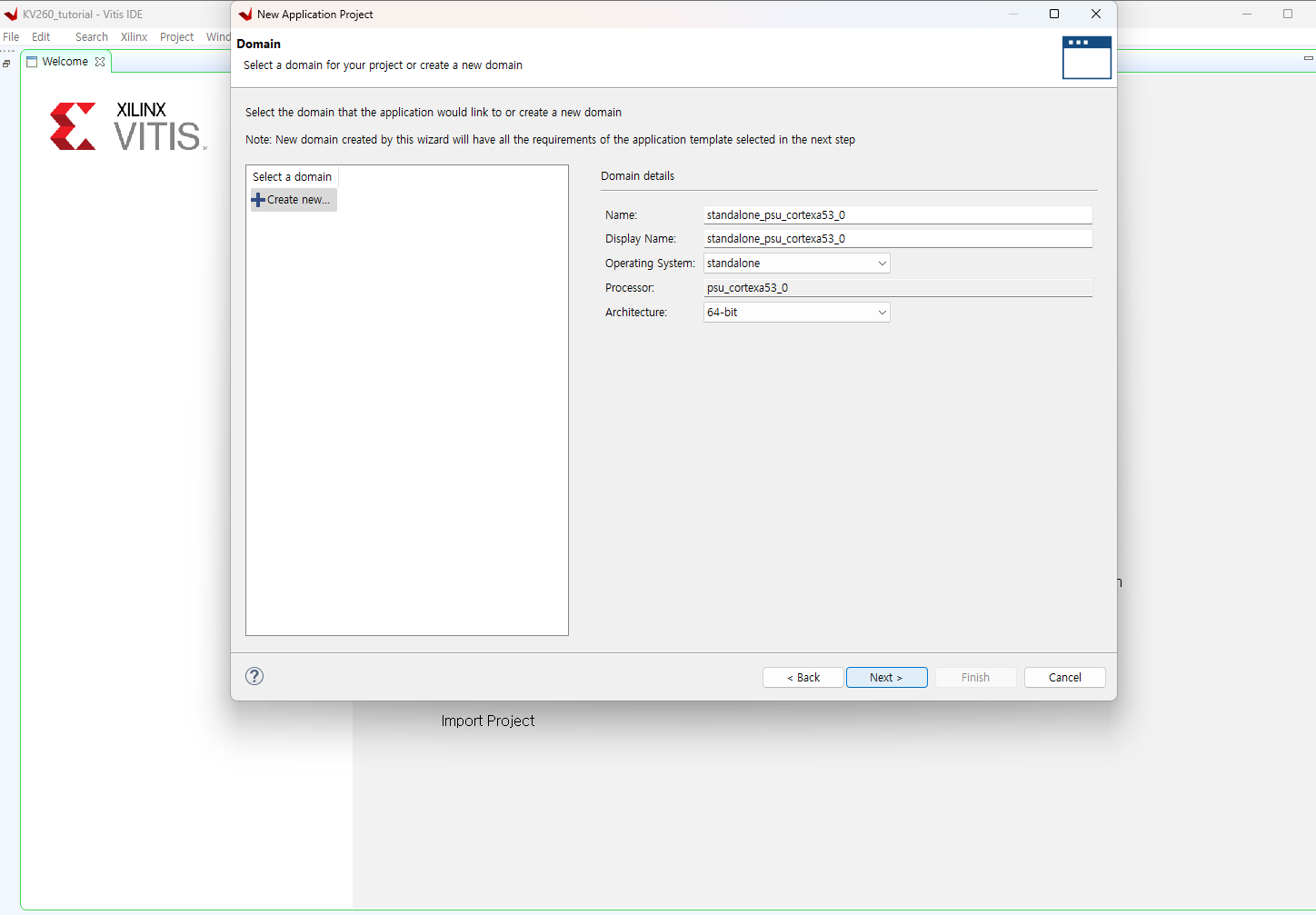Open the Edit menu

pyautogui.click(x=41, y=37)
